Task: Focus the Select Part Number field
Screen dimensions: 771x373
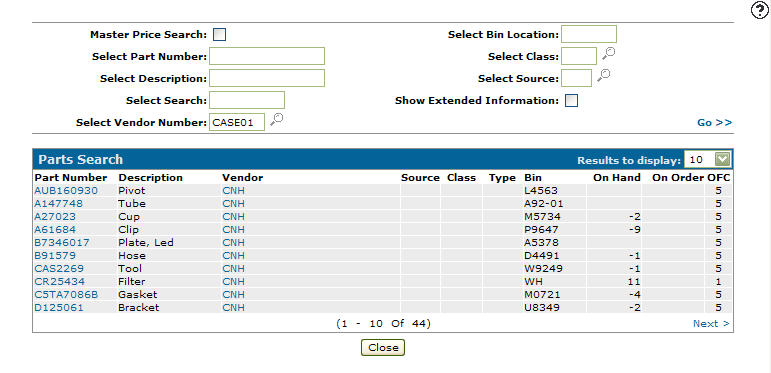Action: click(x=267, y=56)
